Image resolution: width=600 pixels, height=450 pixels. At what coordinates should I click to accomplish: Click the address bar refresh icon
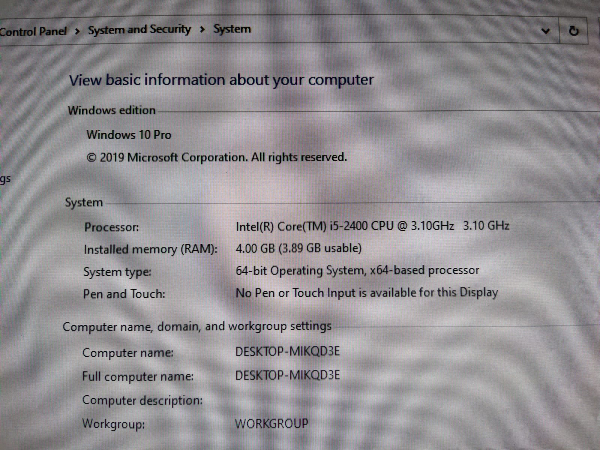pos(573,31)
